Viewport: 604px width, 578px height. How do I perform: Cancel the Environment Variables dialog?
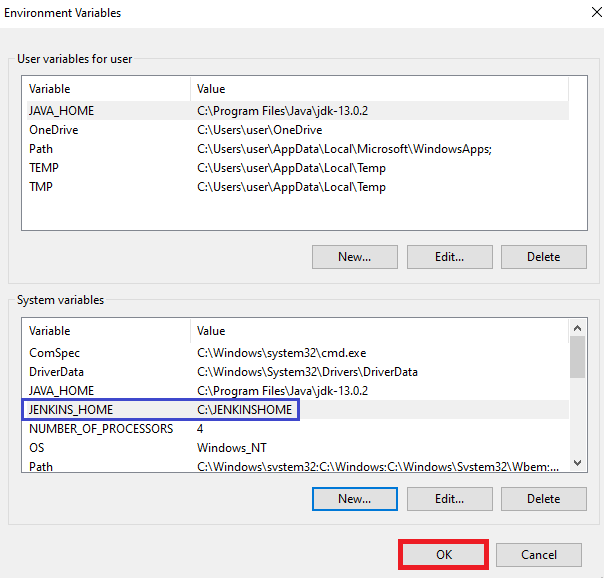click(539, 555)
